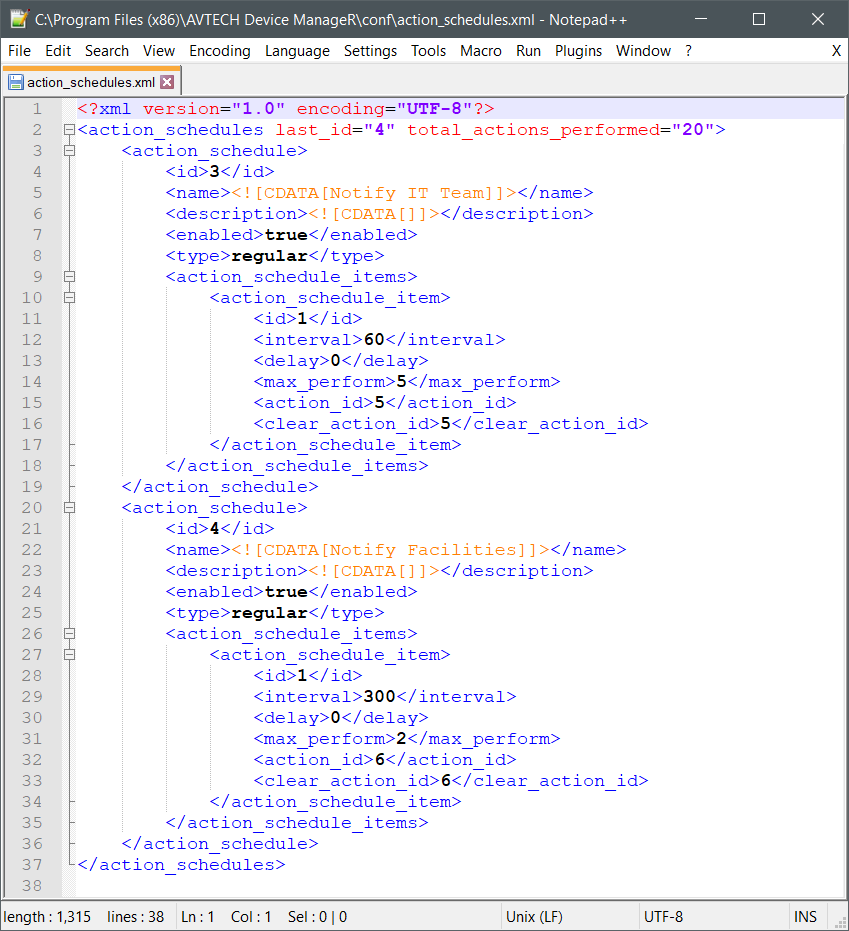
Task: Fold the action_schedule_items node on line 9
Action: click(68, 277)
